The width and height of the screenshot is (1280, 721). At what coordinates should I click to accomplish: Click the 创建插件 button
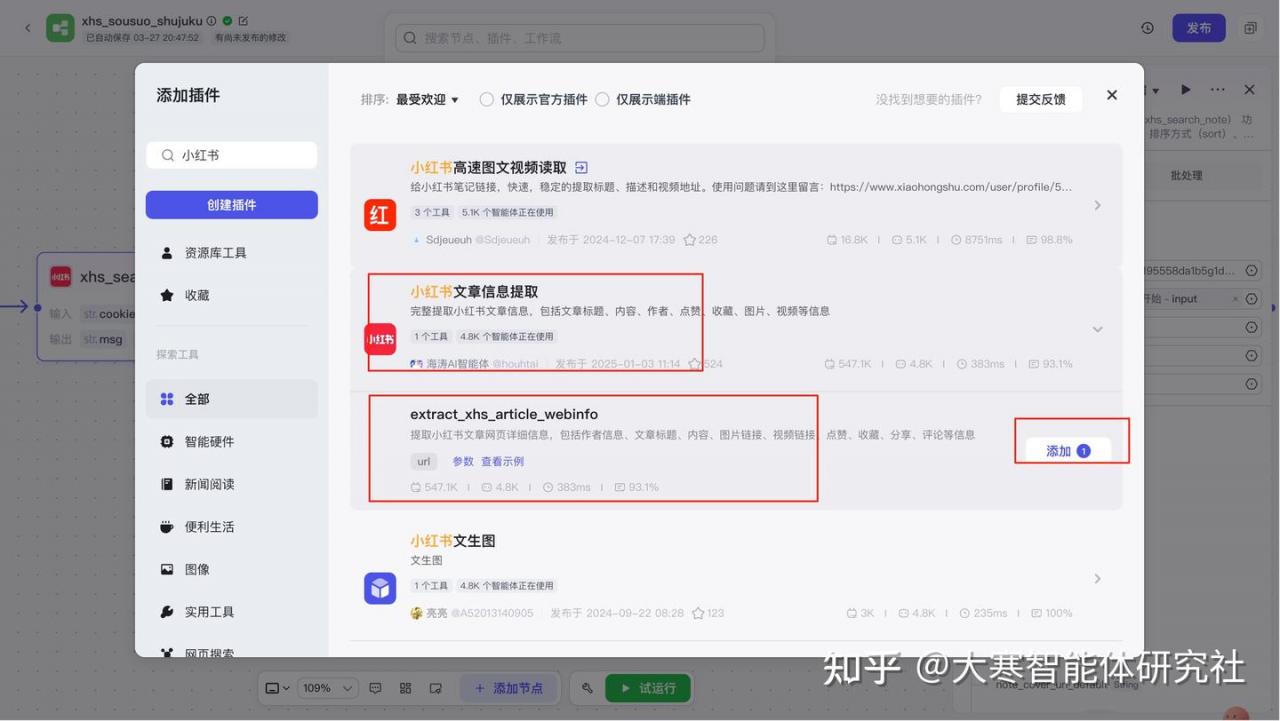pyautogui.click(x=232, y=204)
